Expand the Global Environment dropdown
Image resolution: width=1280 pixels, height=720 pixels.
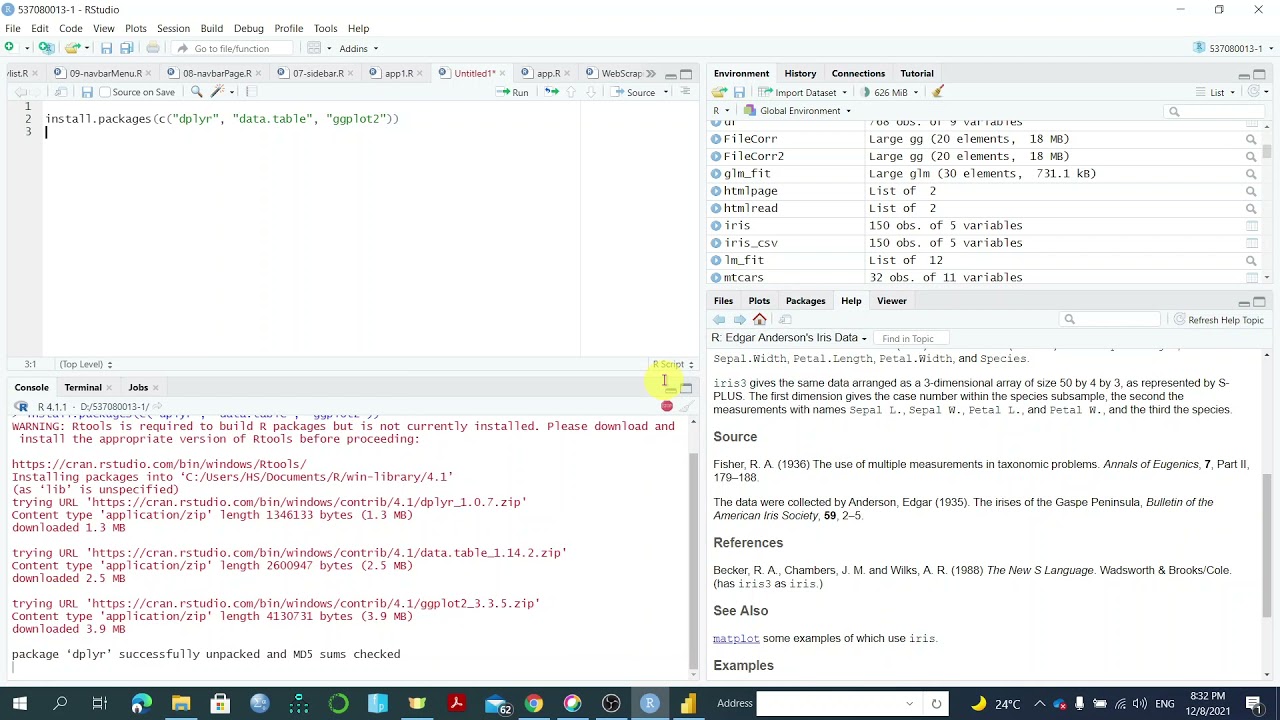(798, 111)
